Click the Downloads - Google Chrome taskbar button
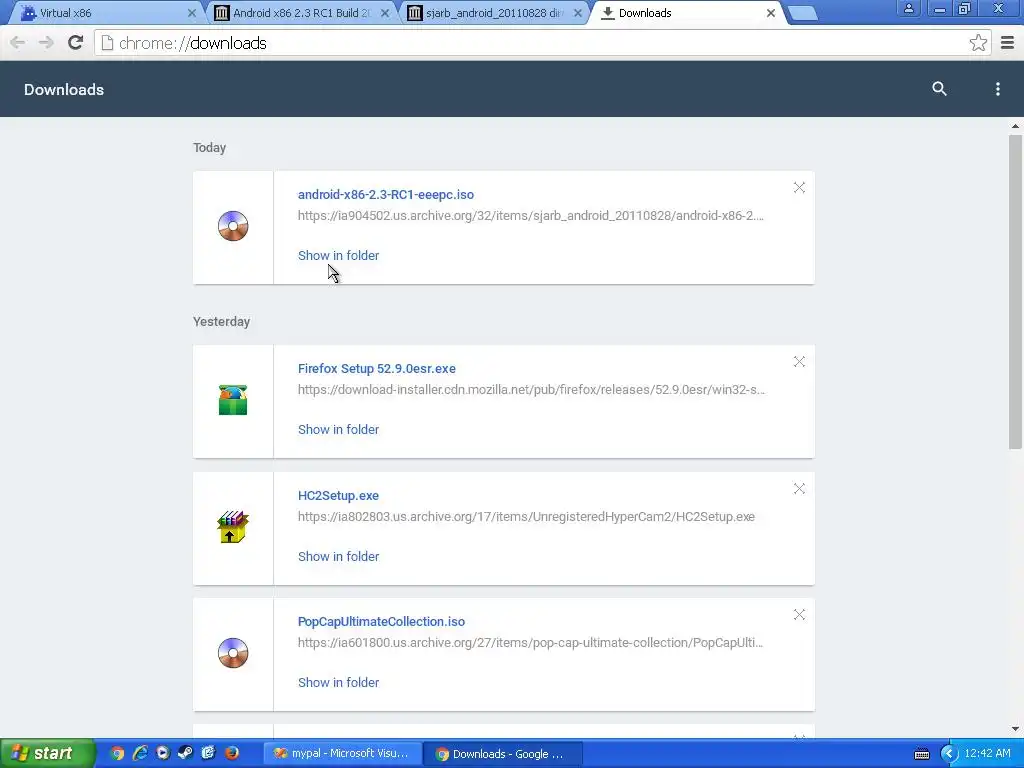 point(503,754)
